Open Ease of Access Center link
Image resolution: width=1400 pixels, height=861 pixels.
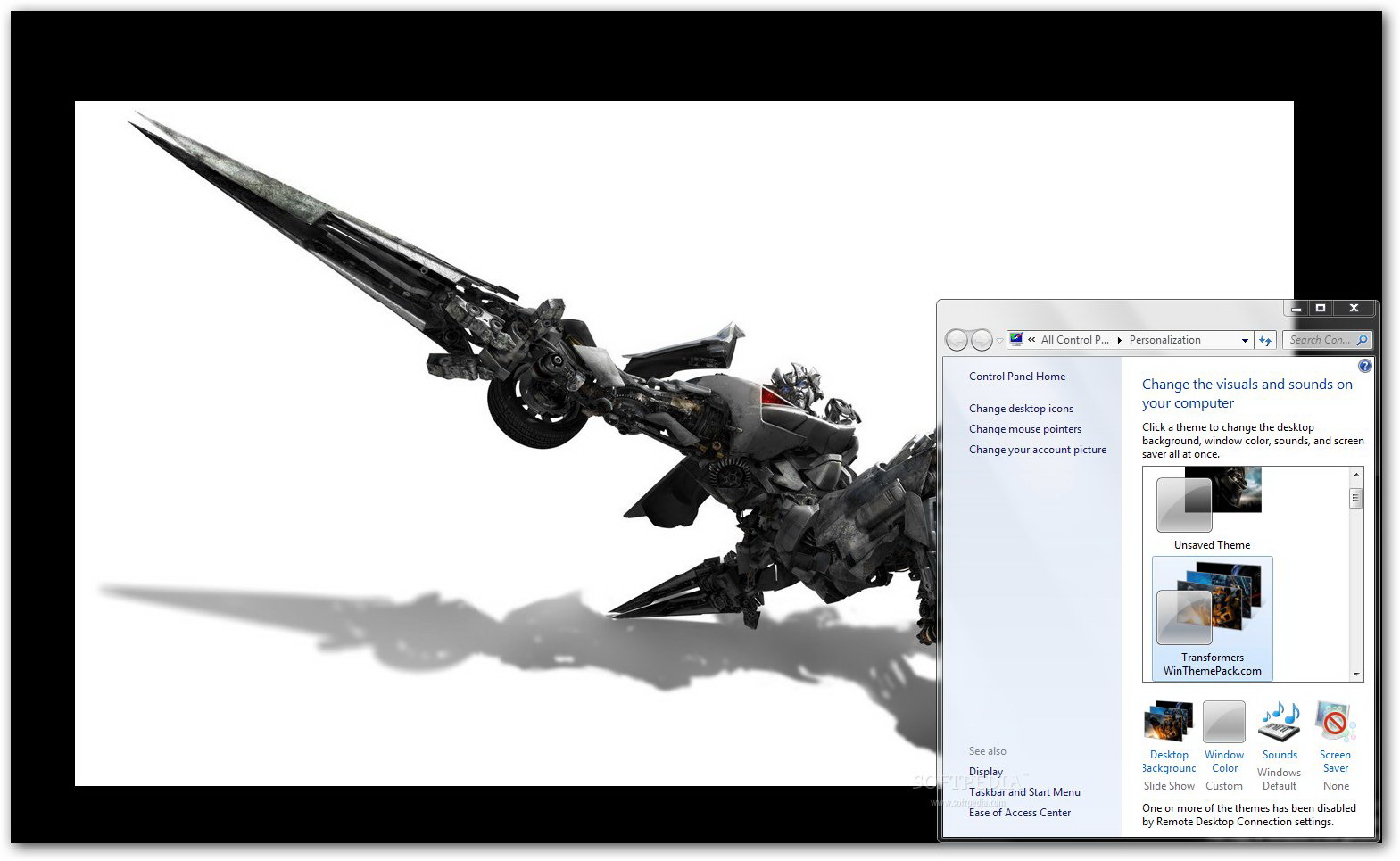pos(1020,813)
